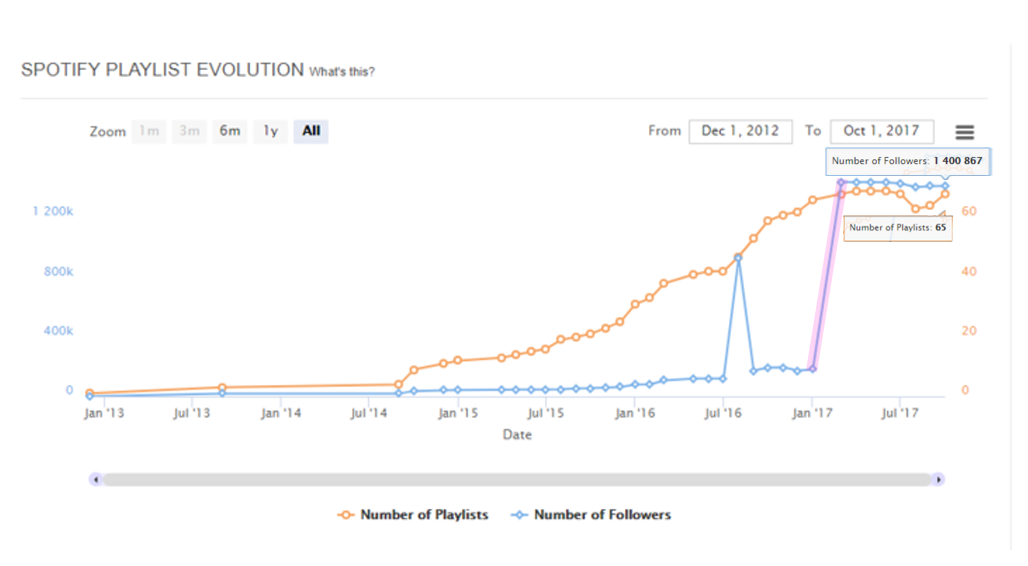The height and width of the screenshot is (566, 1028).
Task: Click the chart range navigator scrollbar track
Action: (517, 480)
